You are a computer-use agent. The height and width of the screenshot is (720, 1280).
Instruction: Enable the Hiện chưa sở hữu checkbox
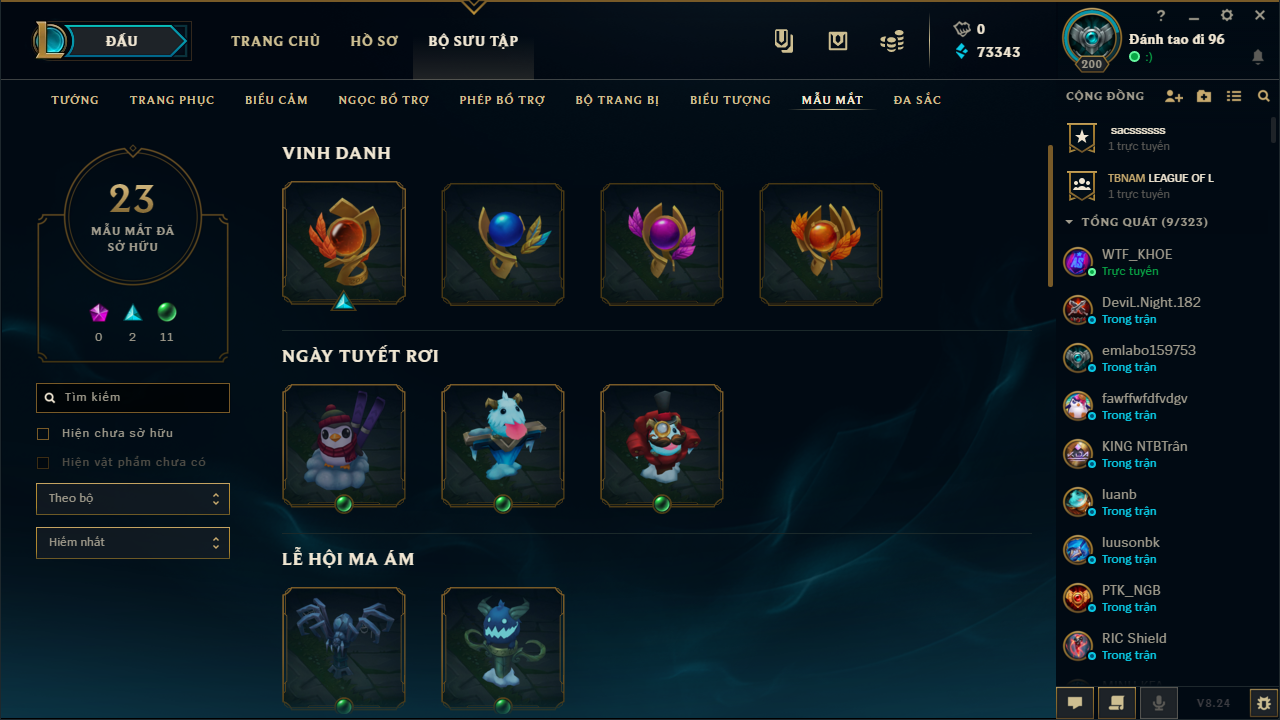tap(43, 434)
